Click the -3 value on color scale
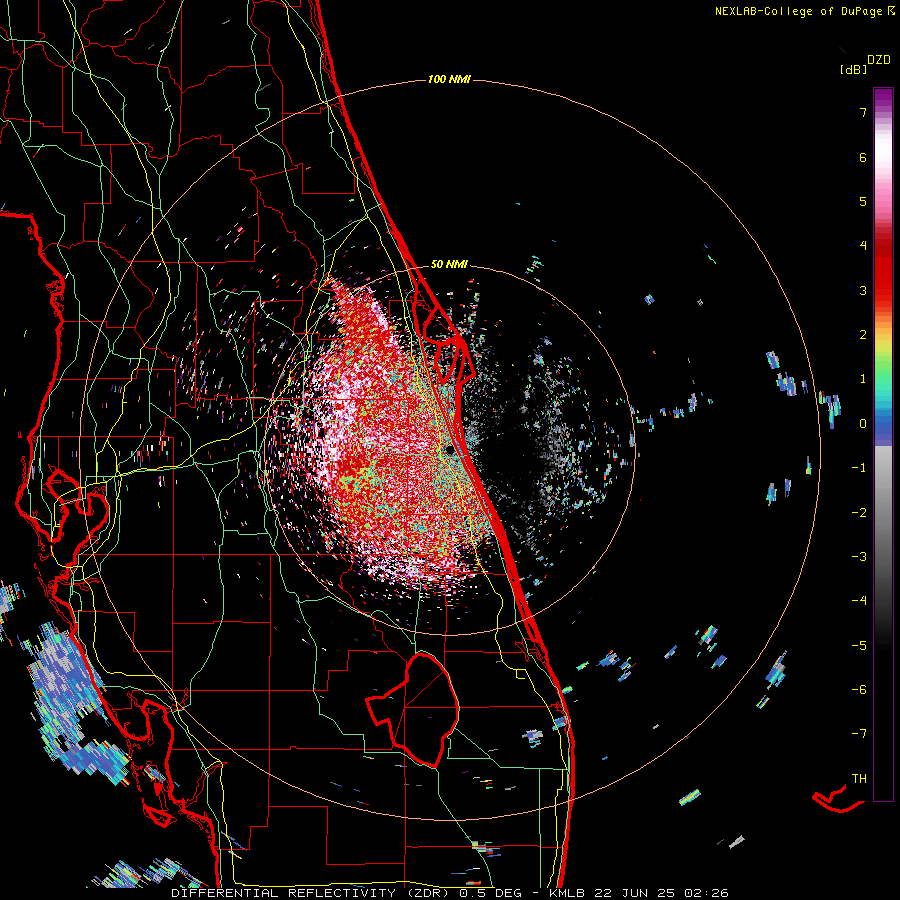Screen dimensions: 900x900 [x=859, y=557]
